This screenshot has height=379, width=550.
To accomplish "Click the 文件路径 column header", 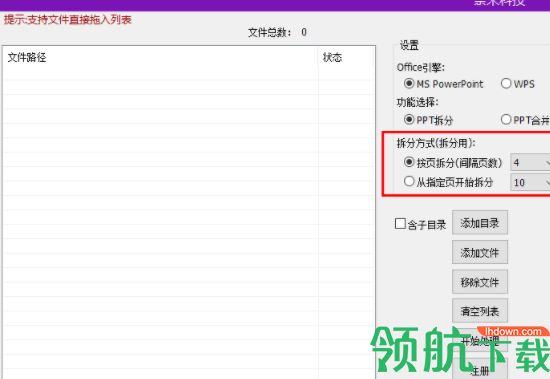I will (x=160, y=57).
